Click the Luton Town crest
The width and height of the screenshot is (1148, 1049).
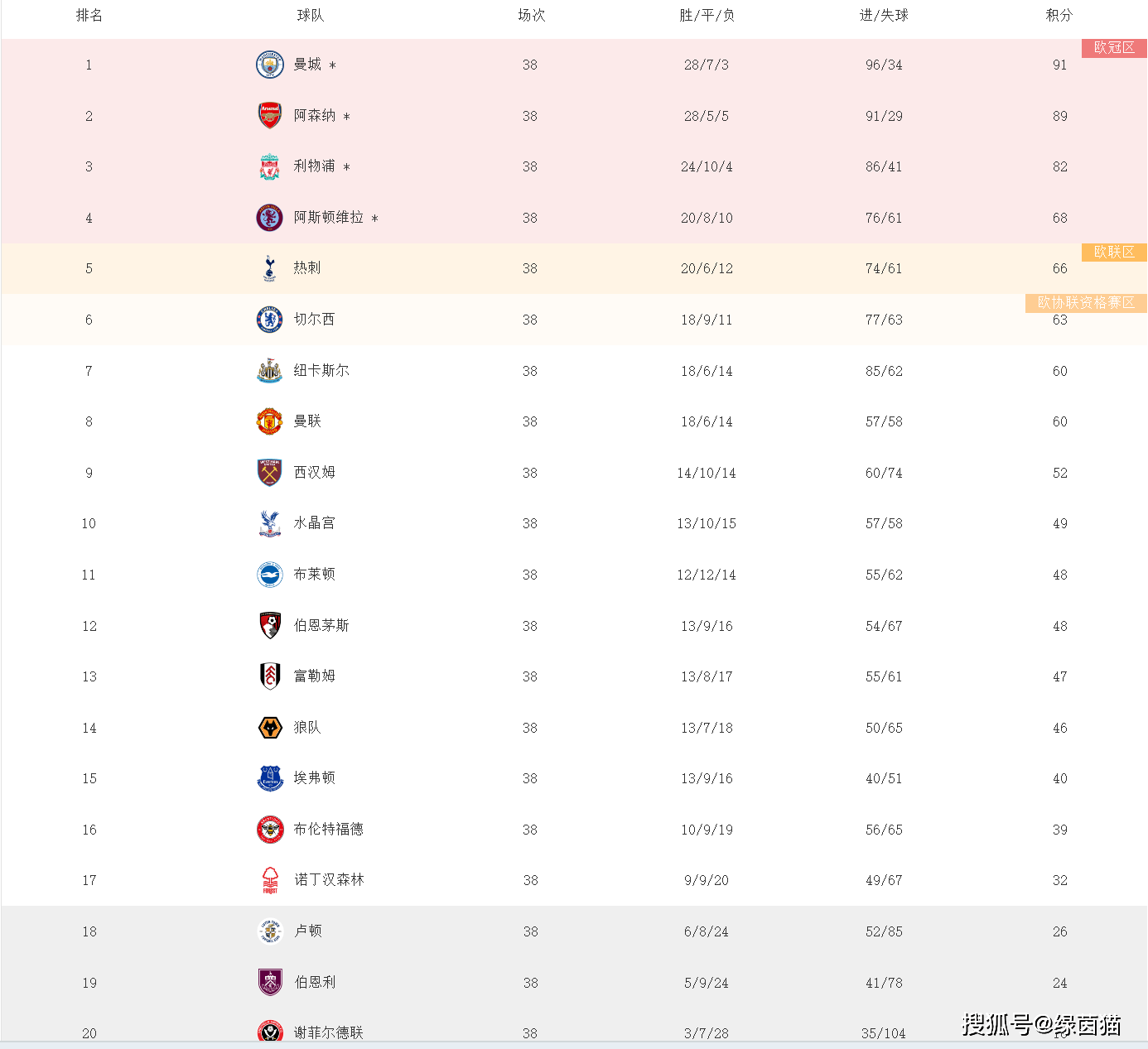pyautogui.click(x=270, y=931)
